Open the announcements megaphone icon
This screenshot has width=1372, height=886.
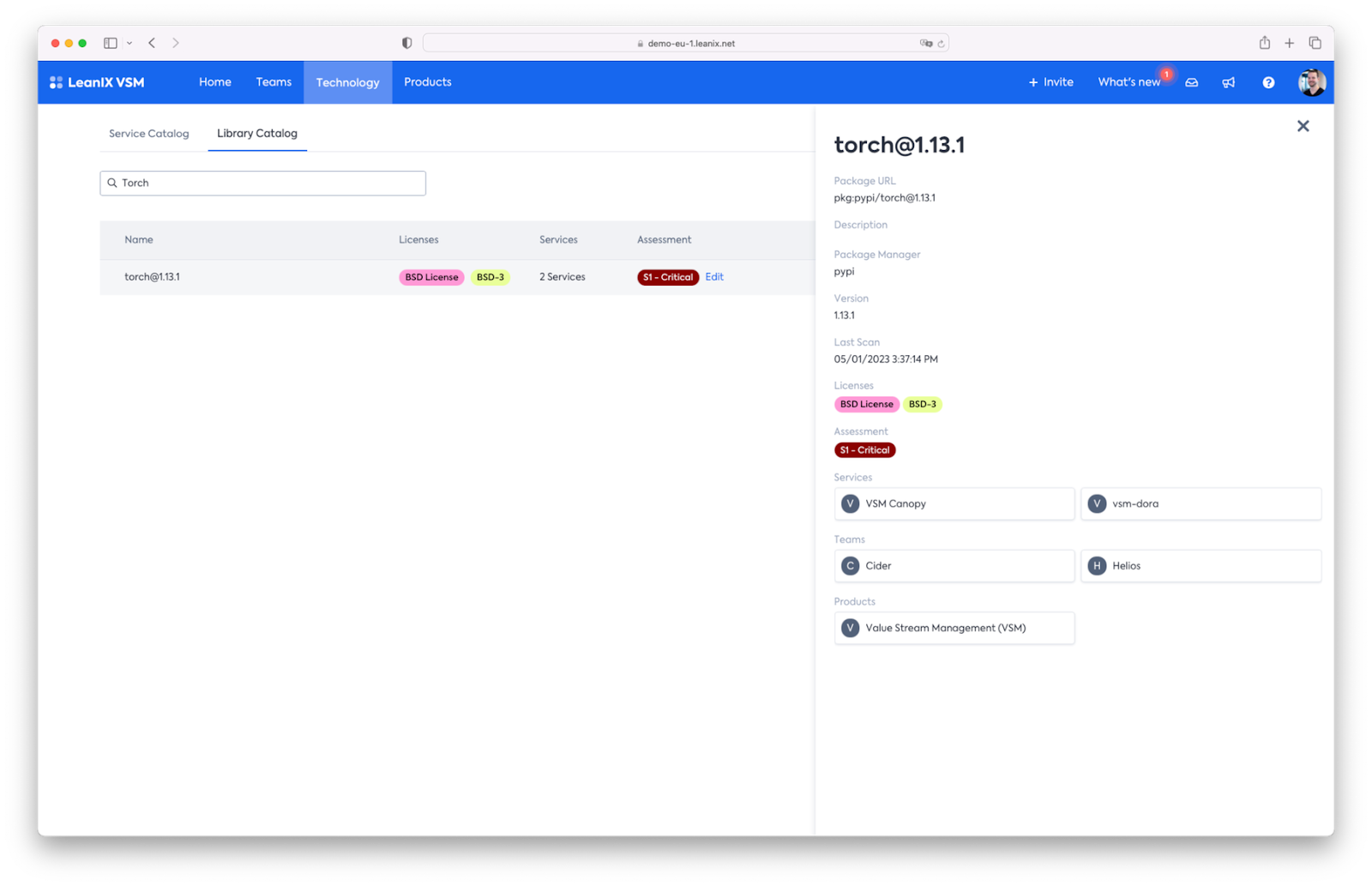click(1229, 82)
